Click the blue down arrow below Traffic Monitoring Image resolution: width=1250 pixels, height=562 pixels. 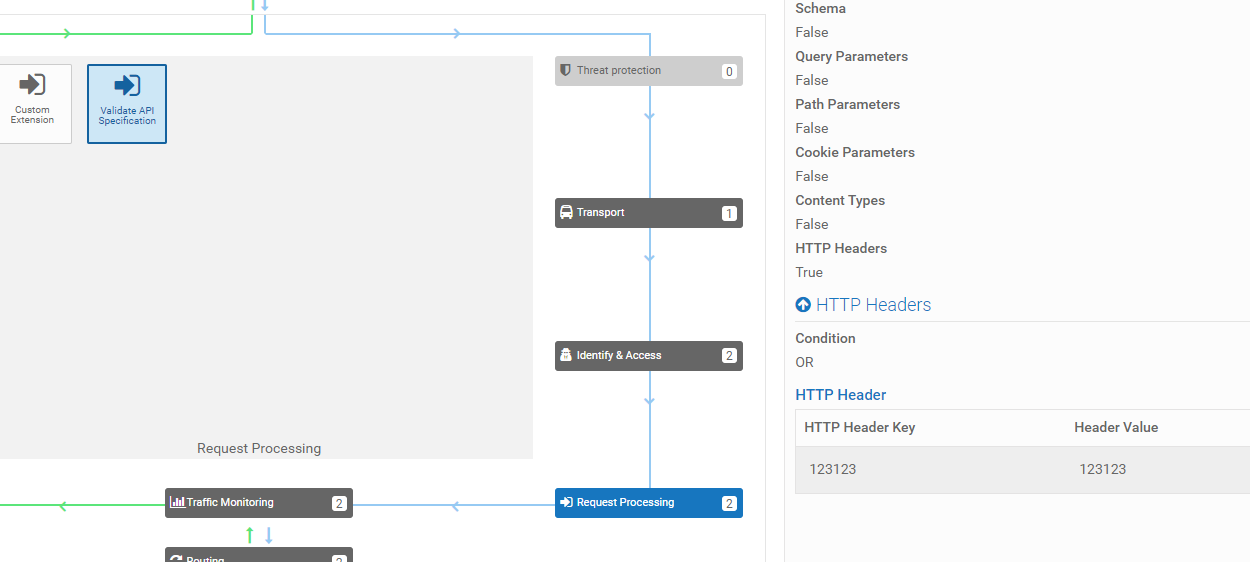point(269,535)
